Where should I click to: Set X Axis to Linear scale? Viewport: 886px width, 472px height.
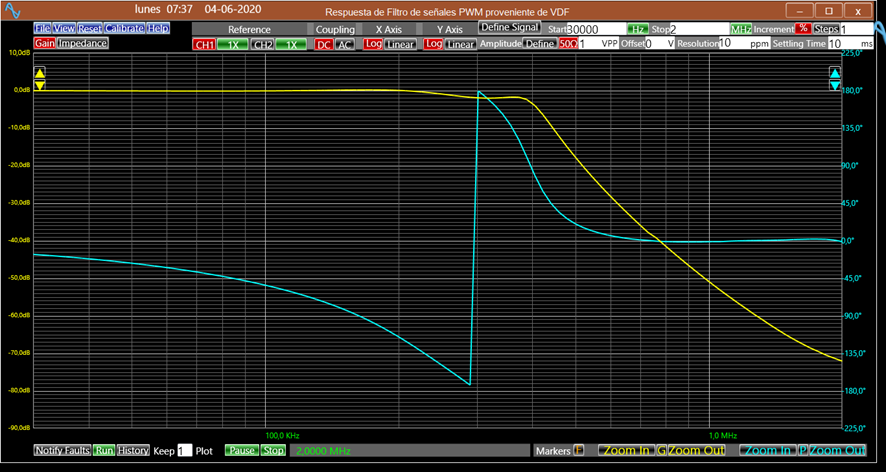pyautogui.click(x=401, y=44)
